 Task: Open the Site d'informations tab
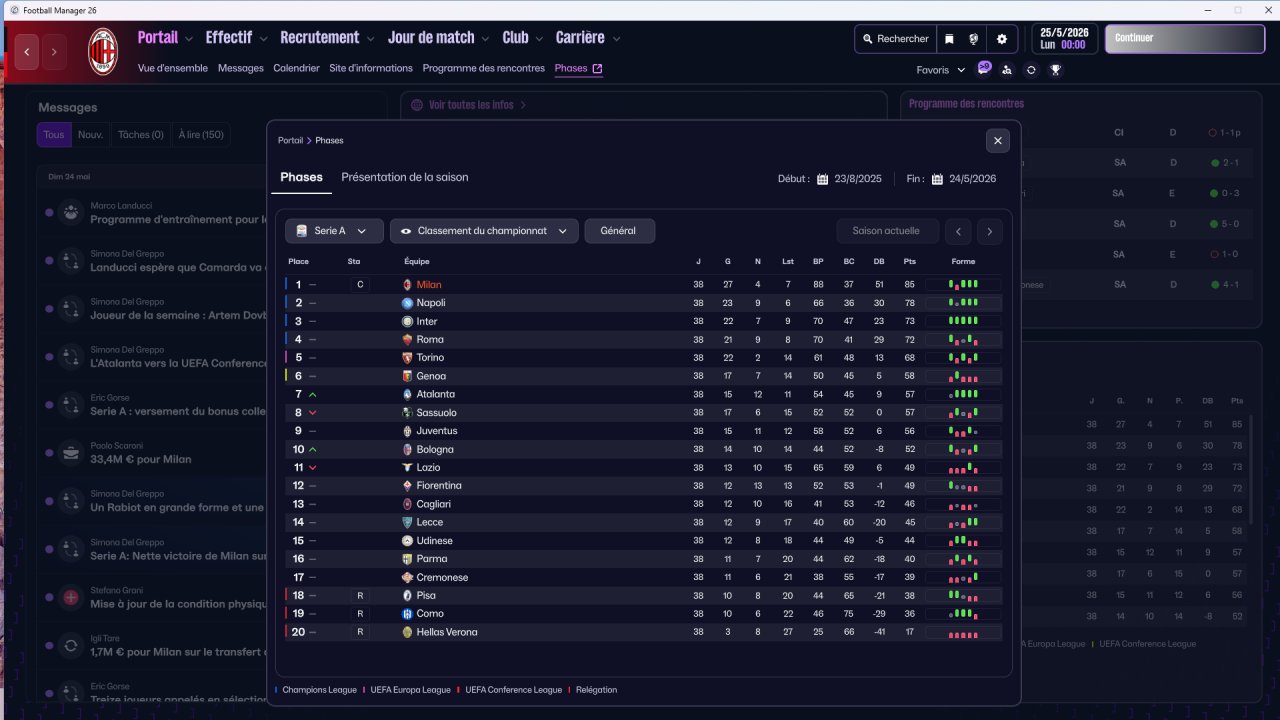tap(371, 68)
